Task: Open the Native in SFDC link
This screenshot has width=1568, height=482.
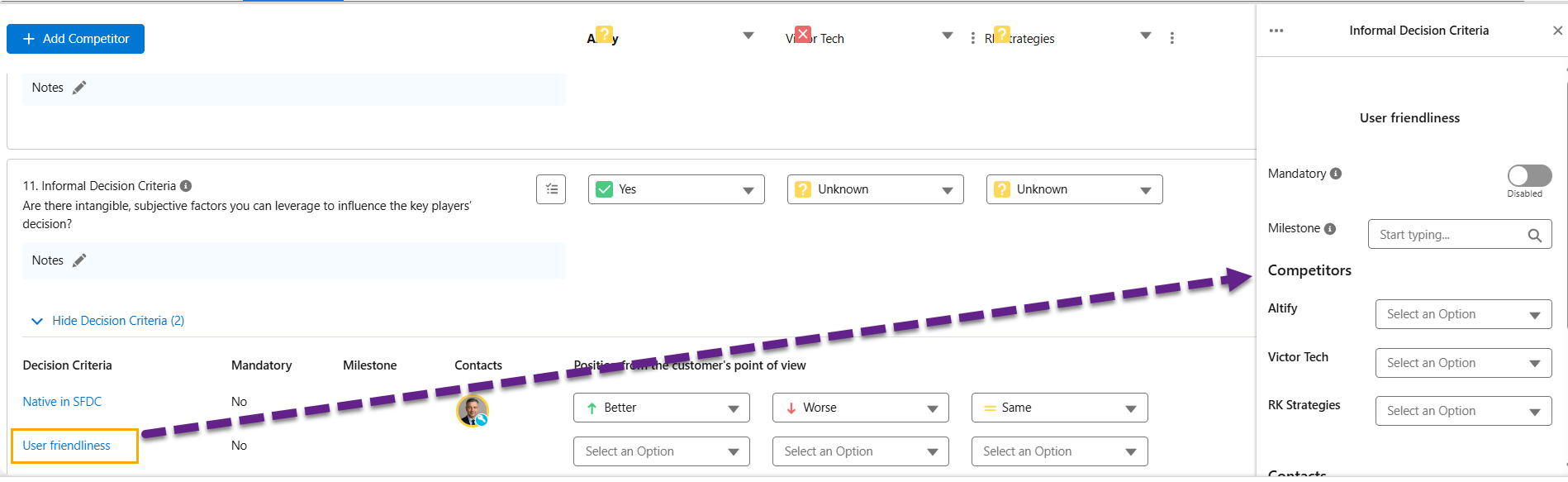Action: (x=62, y=402)
